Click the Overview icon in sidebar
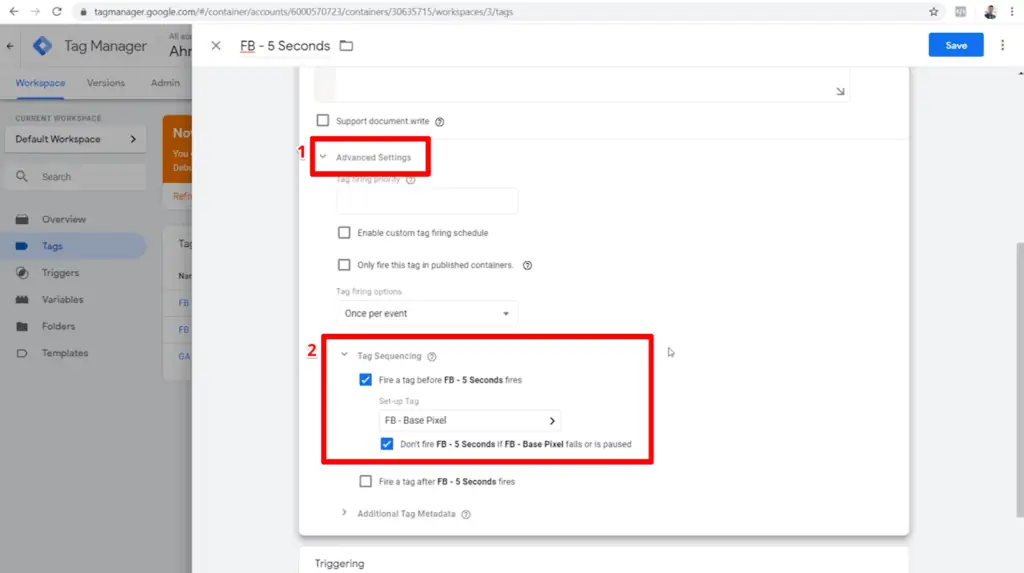Viewport: 1024px width, 573px height. click(x=22, y=220)
